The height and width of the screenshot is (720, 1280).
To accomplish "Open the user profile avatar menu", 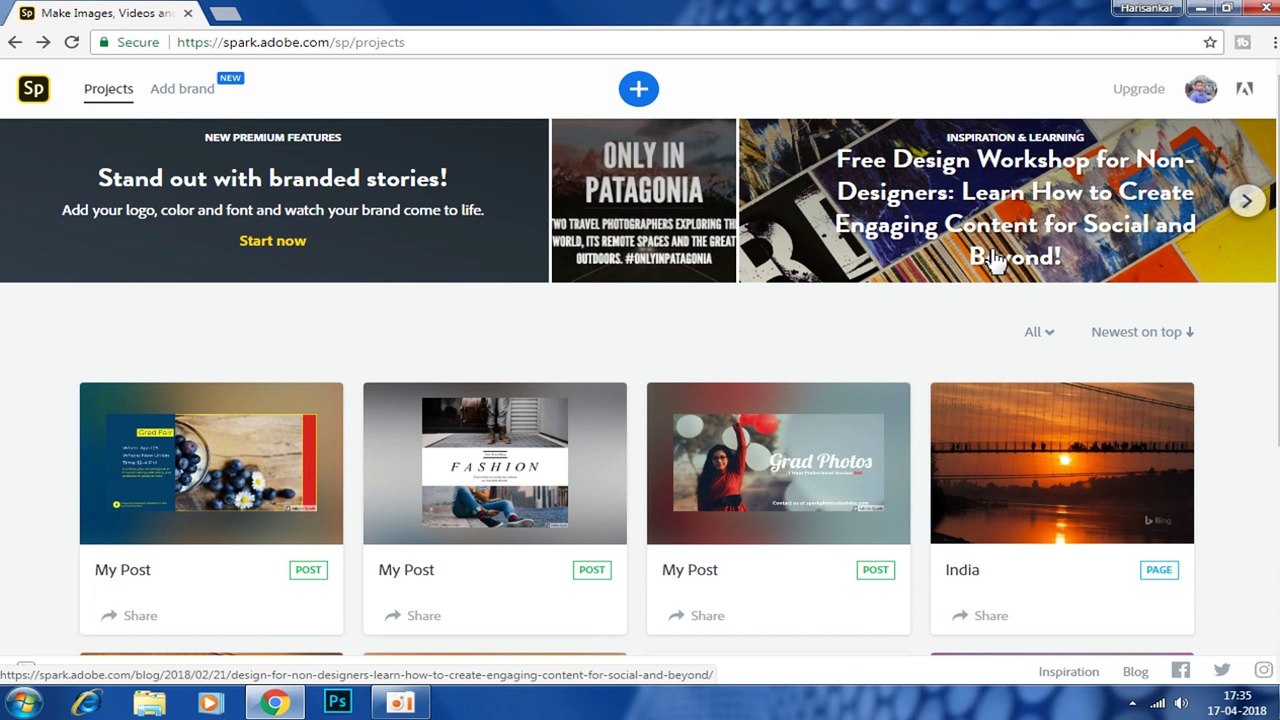I will pos(1201,89).
